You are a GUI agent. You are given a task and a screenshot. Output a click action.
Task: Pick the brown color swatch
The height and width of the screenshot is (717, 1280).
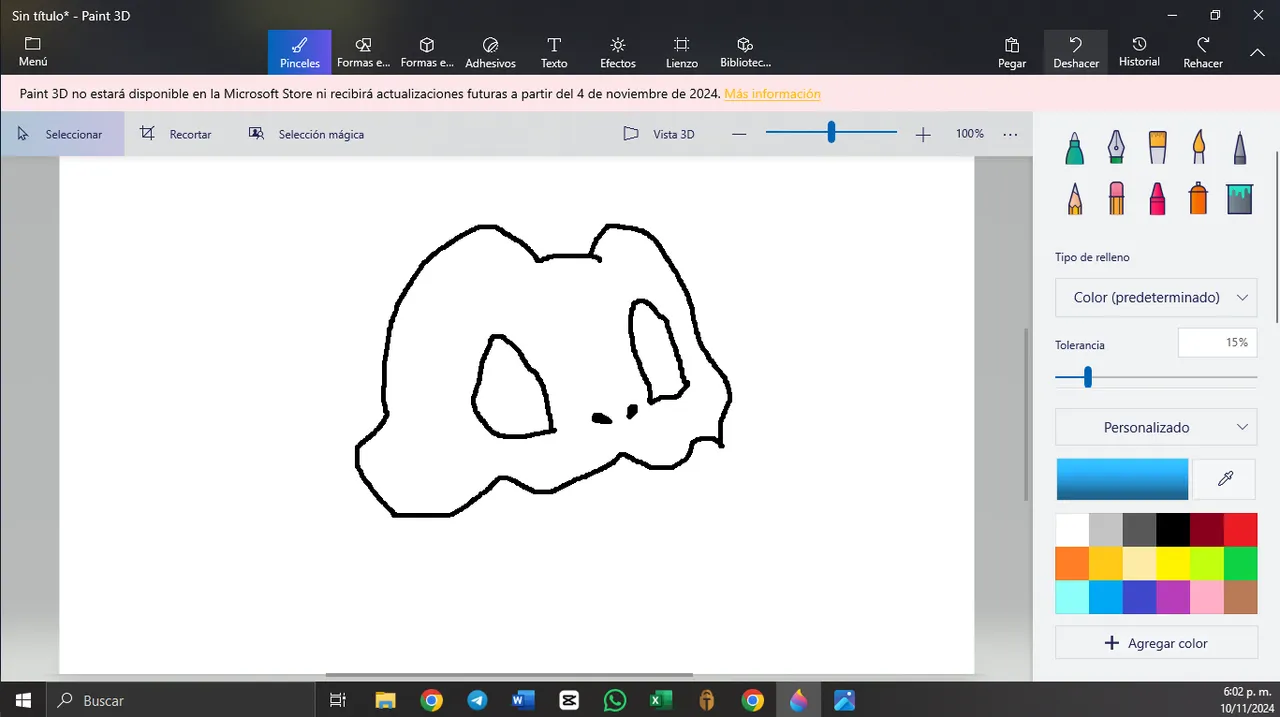coord(1240,597)
